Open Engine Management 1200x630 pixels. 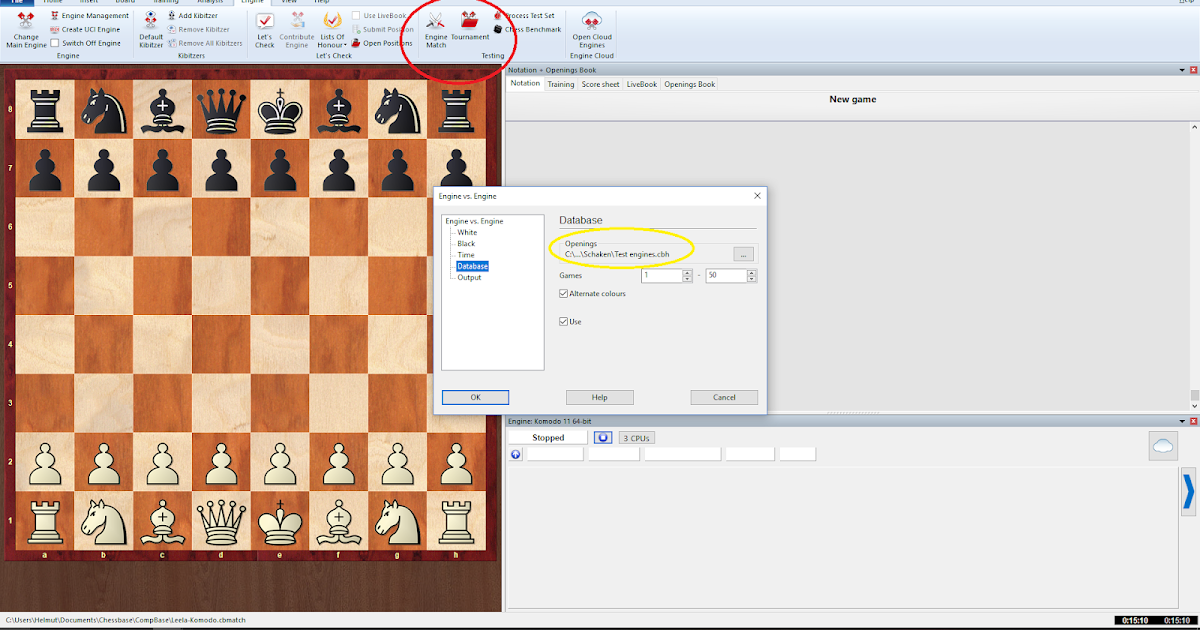(92, 15)
